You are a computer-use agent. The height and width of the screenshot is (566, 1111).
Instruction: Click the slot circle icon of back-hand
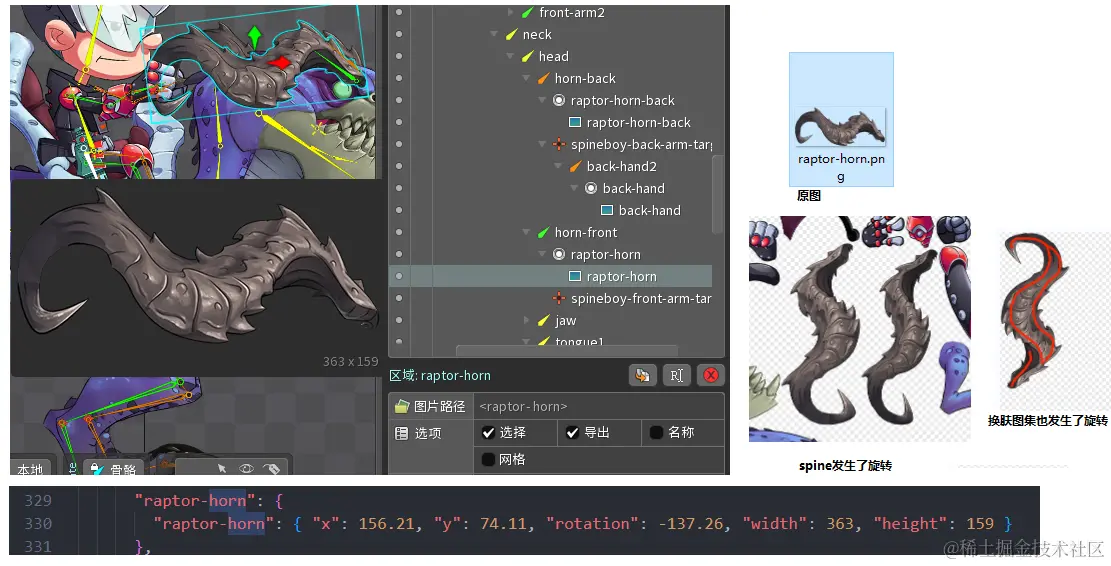(591, 188)
